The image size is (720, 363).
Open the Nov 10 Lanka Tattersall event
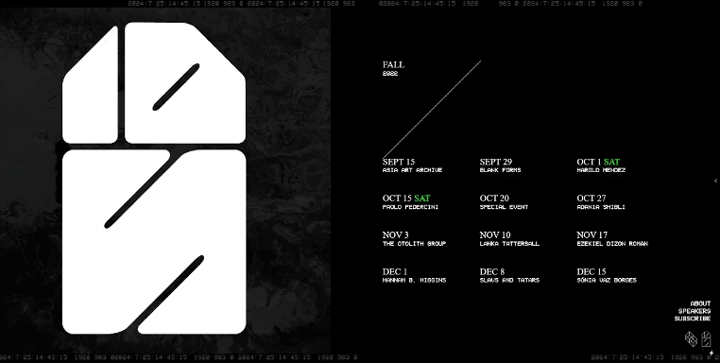pos(509,239)
